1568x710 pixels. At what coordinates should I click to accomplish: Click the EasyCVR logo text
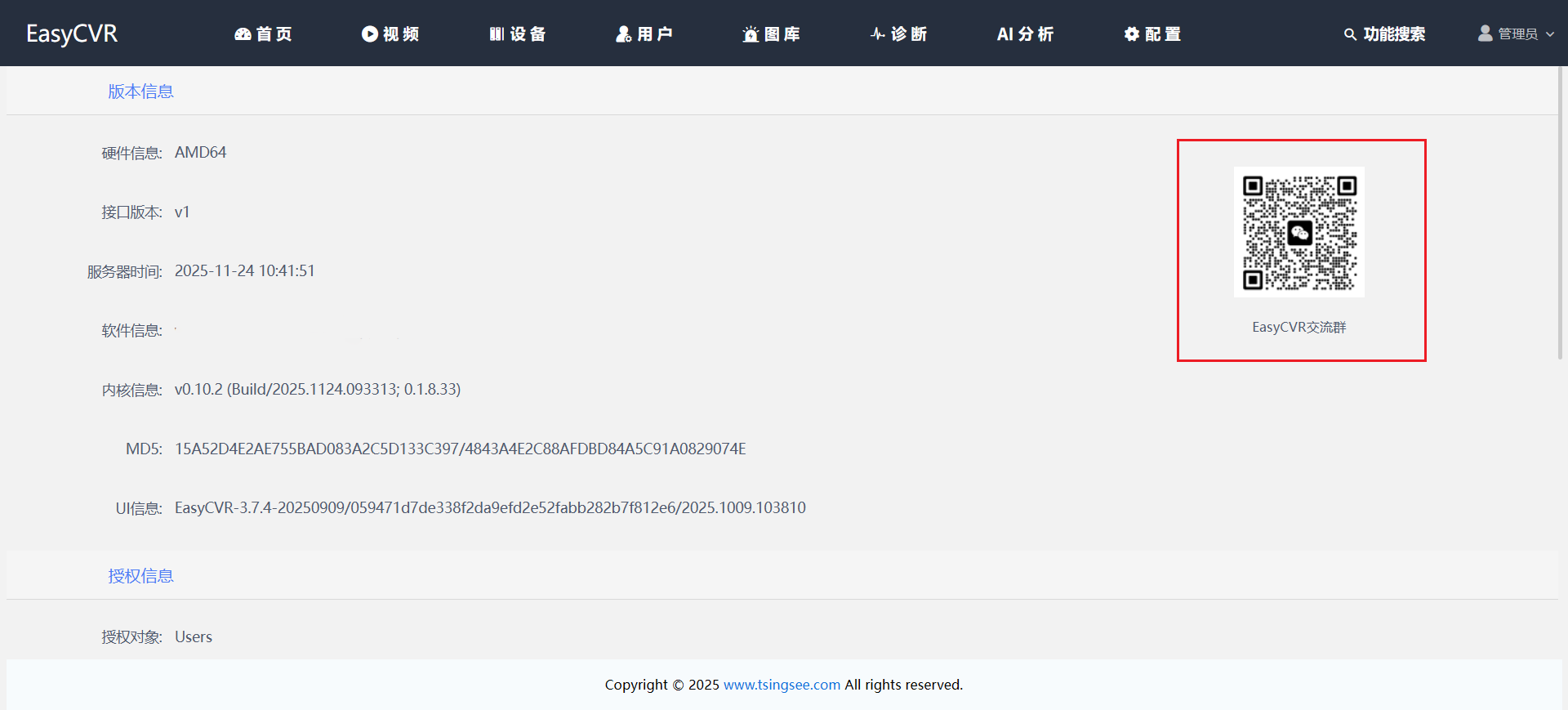pos(72,33)
